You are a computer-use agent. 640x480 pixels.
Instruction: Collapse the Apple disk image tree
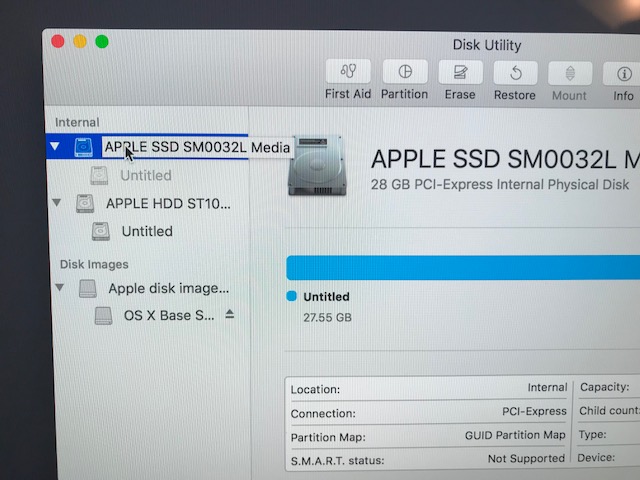coord(60,288)
